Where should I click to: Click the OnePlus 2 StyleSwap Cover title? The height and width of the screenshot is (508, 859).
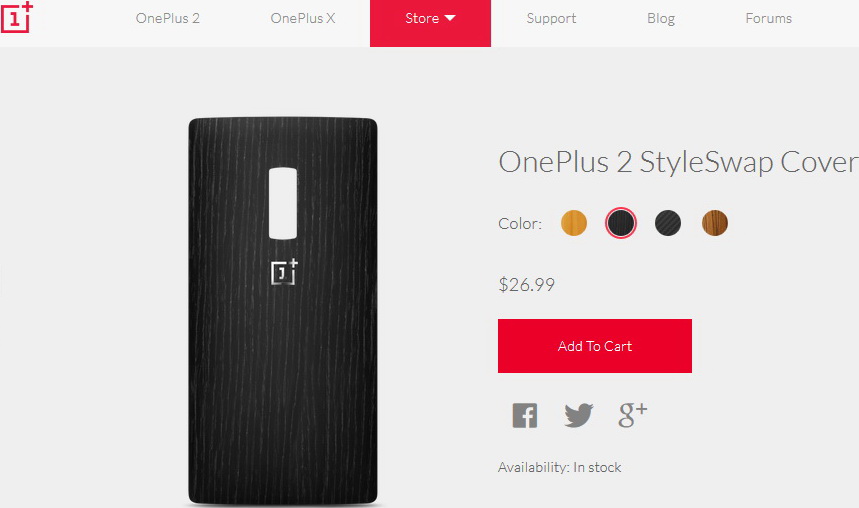coord(678,162)
